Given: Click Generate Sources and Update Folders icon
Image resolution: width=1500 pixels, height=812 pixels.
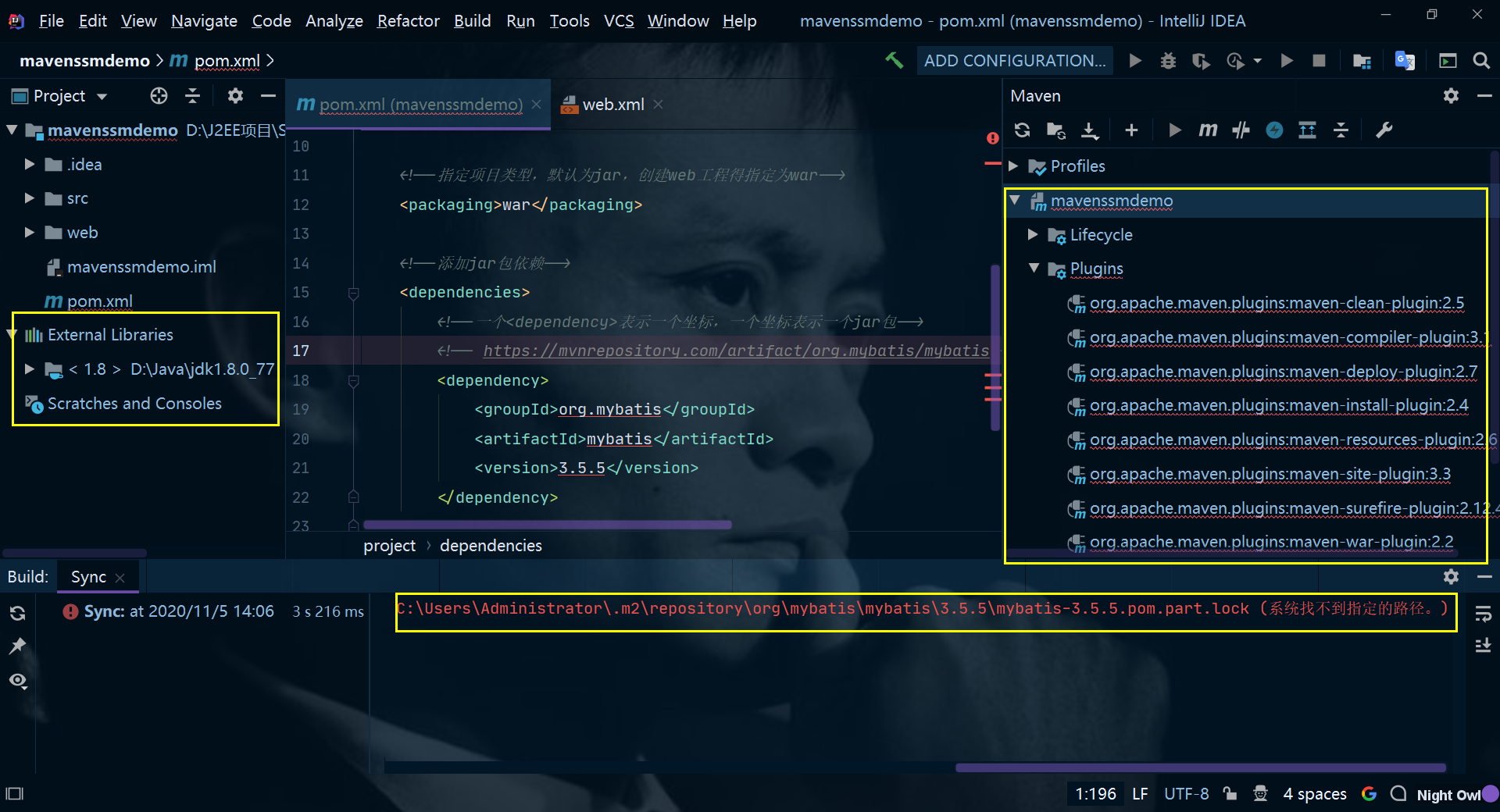Looking at the screenshot, I should [1055, 130].
